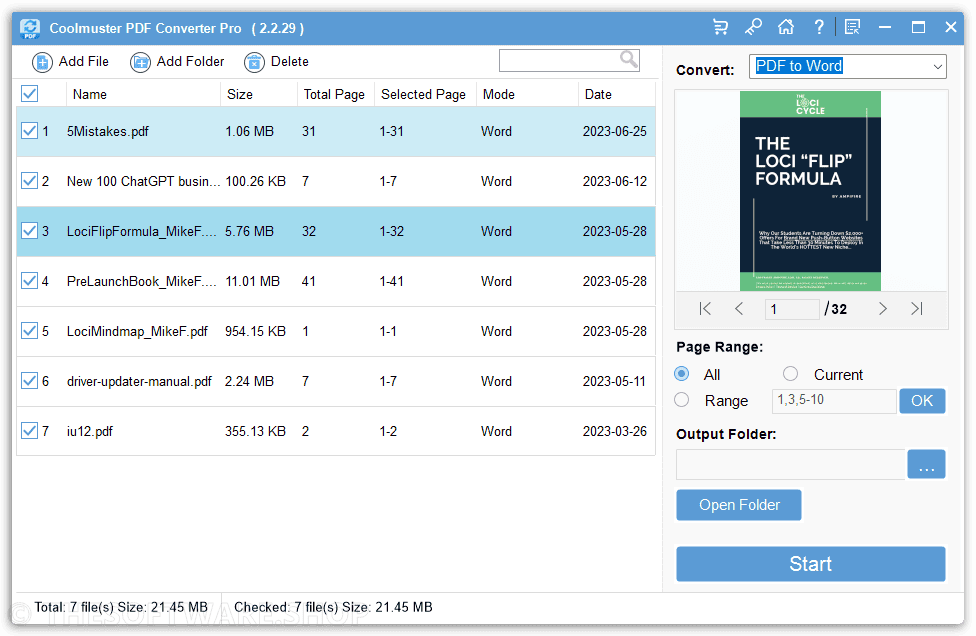Click the Total 7 file(s) status text
Image resolution: width=976 pixels, height=636 pixels.
[x=121, y=607]
